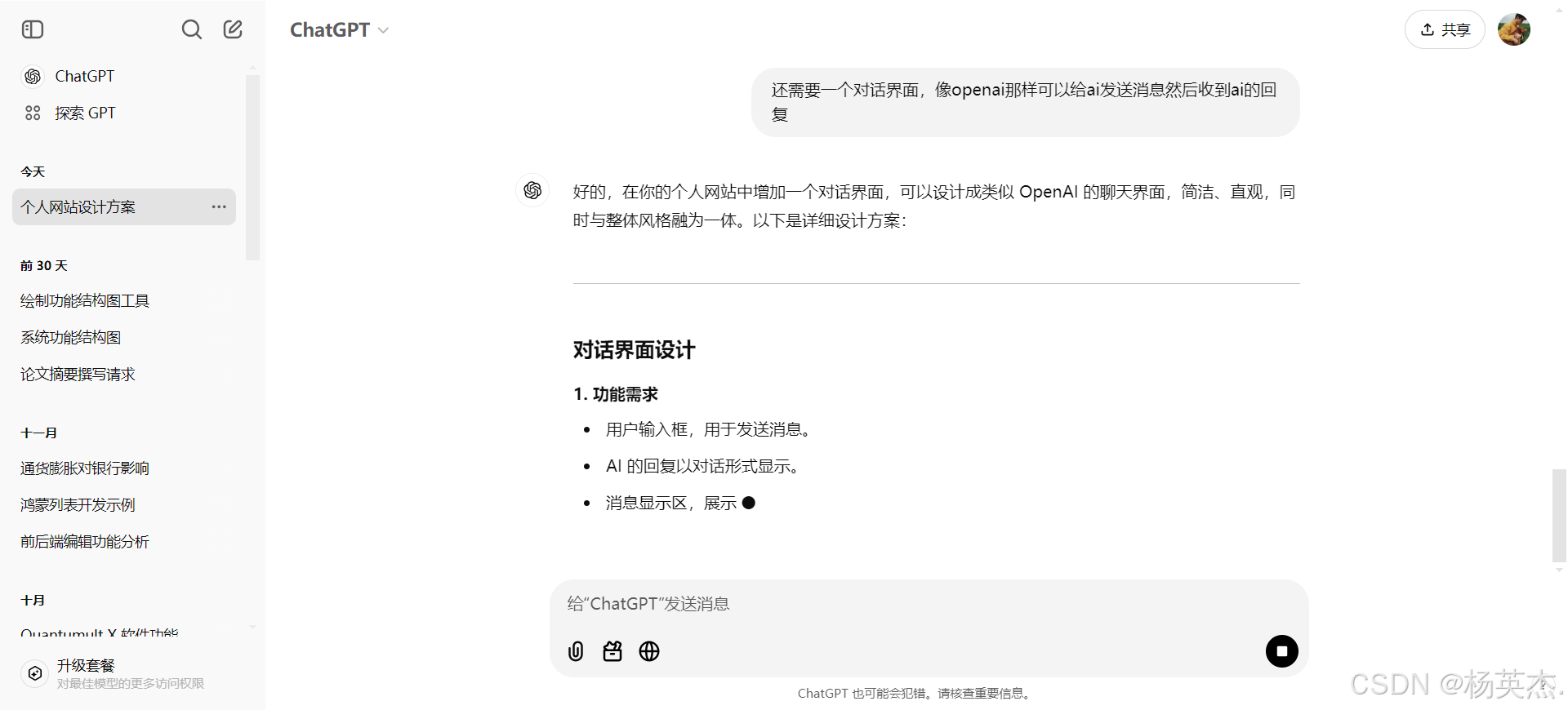
Task: Click the sidebar history scrollbar
Action: 252,167
